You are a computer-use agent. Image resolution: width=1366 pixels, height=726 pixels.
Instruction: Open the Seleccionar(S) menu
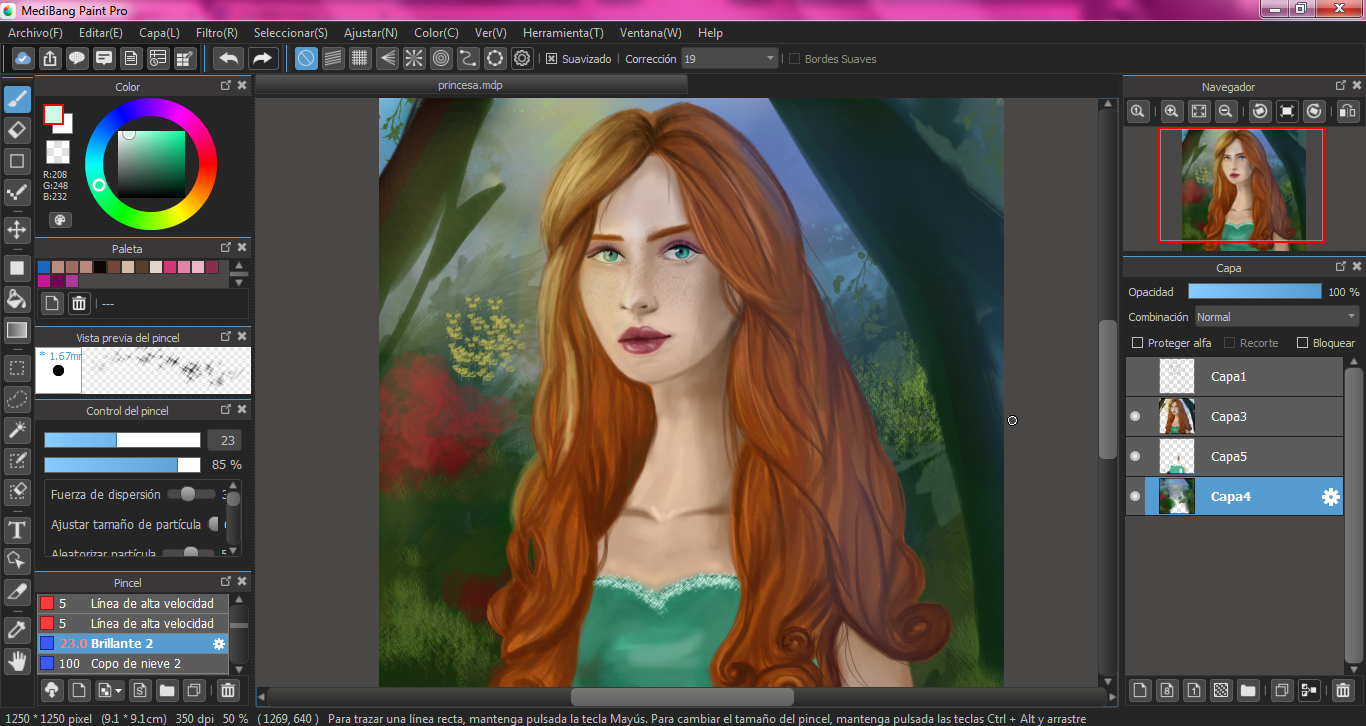point(290,33)
